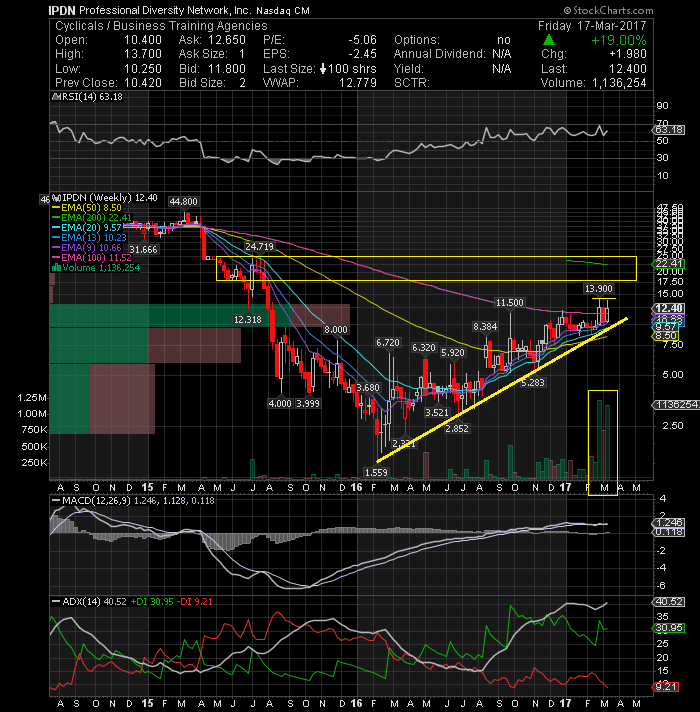
Task: Click the Open value 10.400
Action: point(143,40)
